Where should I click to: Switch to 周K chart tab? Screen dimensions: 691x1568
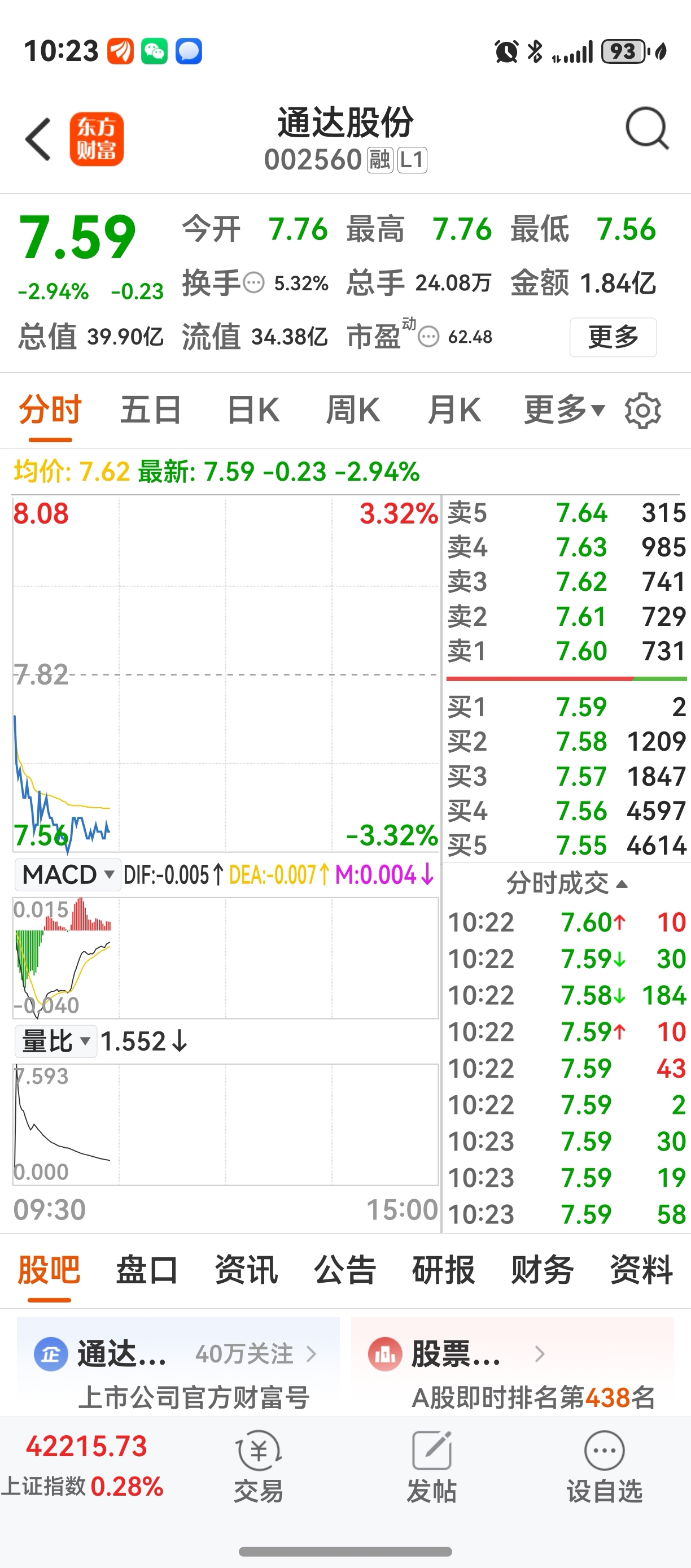pyautogui.click(x=353, y=410)
